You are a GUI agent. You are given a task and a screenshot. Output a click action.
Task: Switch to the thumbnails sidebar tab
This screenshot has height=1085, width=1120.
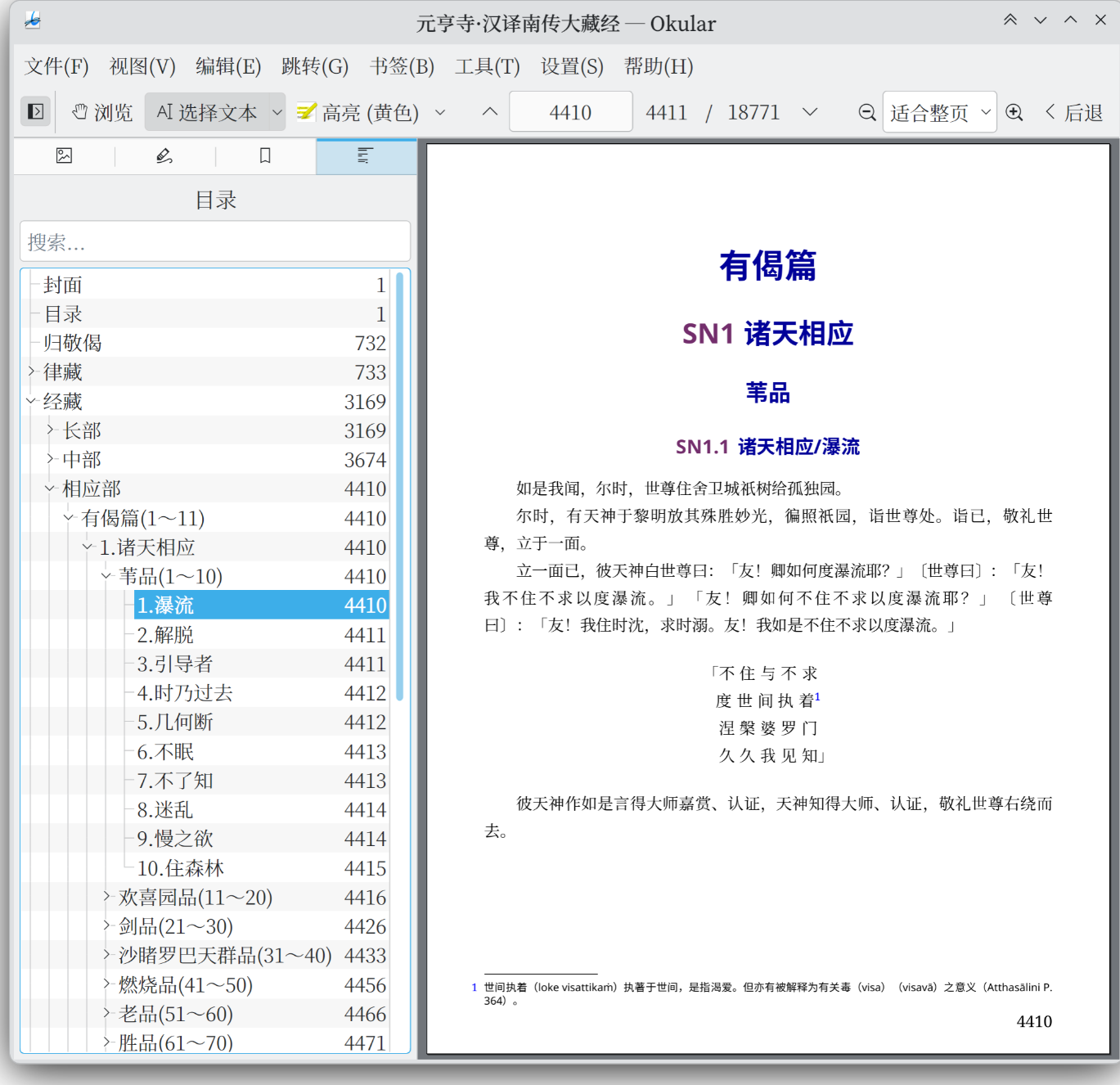(x=64, y=155)
